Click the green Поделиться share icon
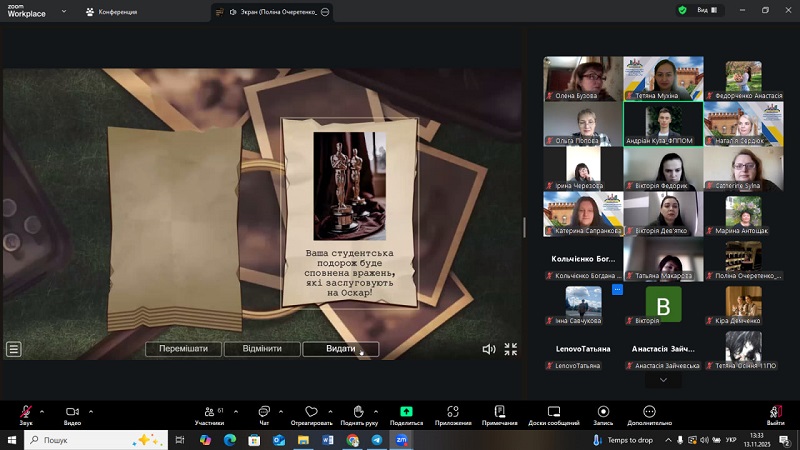This screenshot has width=800, height=450. pos(406,411)
